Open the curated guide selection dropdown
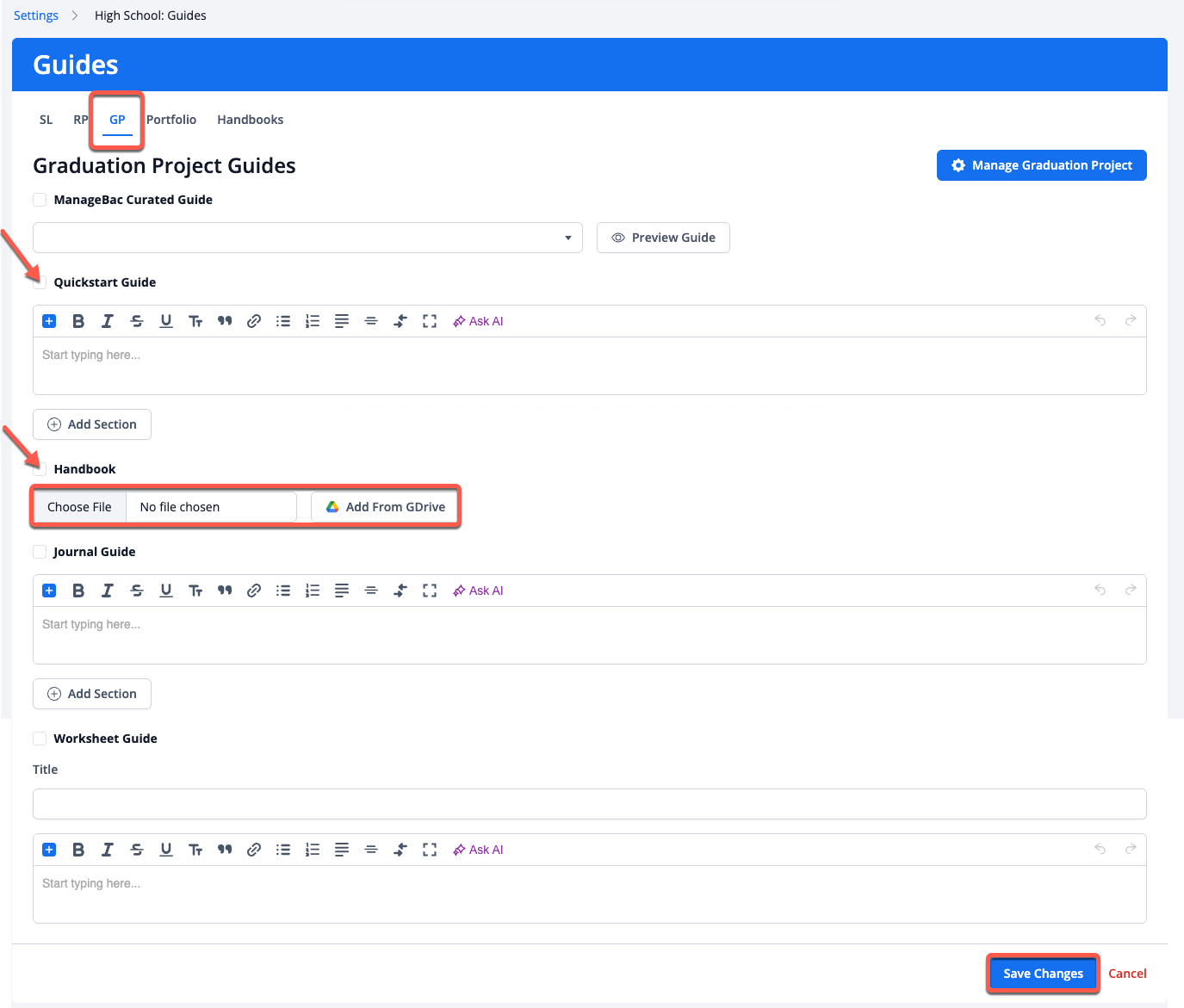Screen dimensions: 1184x1008 [307, 238]
